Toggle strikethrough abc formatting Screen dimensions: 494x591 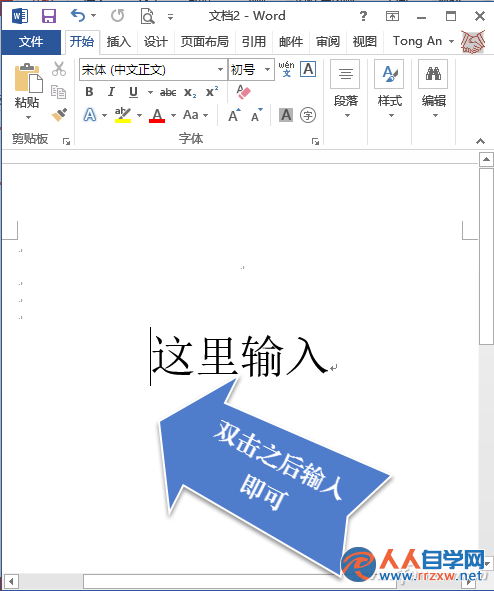coord(168,92)
